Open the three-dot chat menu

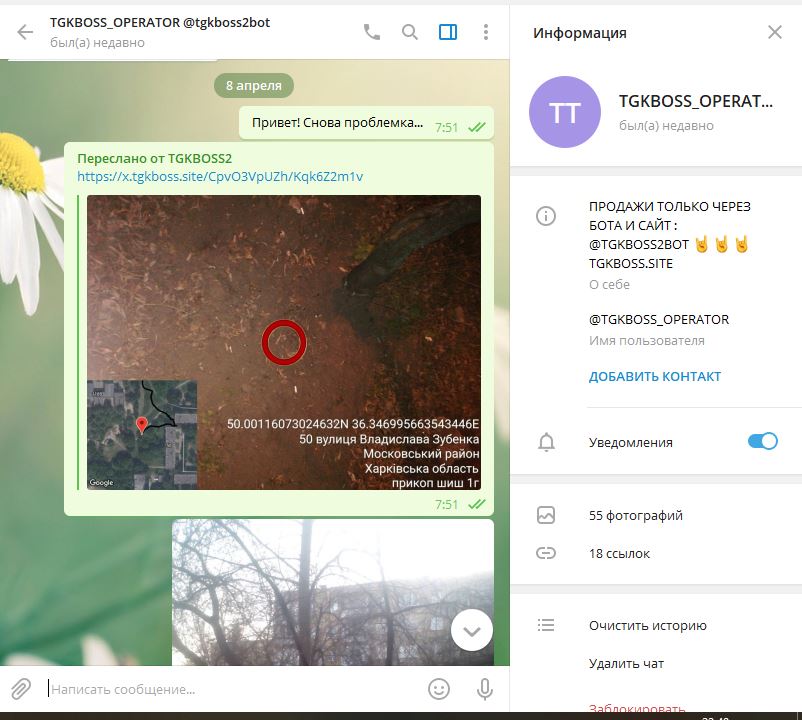(486, 32)
